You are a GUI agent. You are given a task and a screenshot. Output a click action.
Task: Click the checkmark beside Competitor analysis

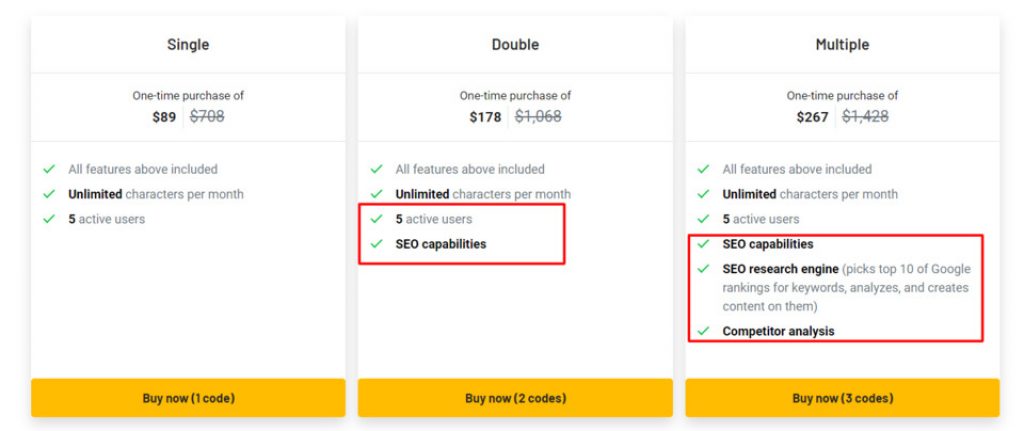(x=703, y=331)
